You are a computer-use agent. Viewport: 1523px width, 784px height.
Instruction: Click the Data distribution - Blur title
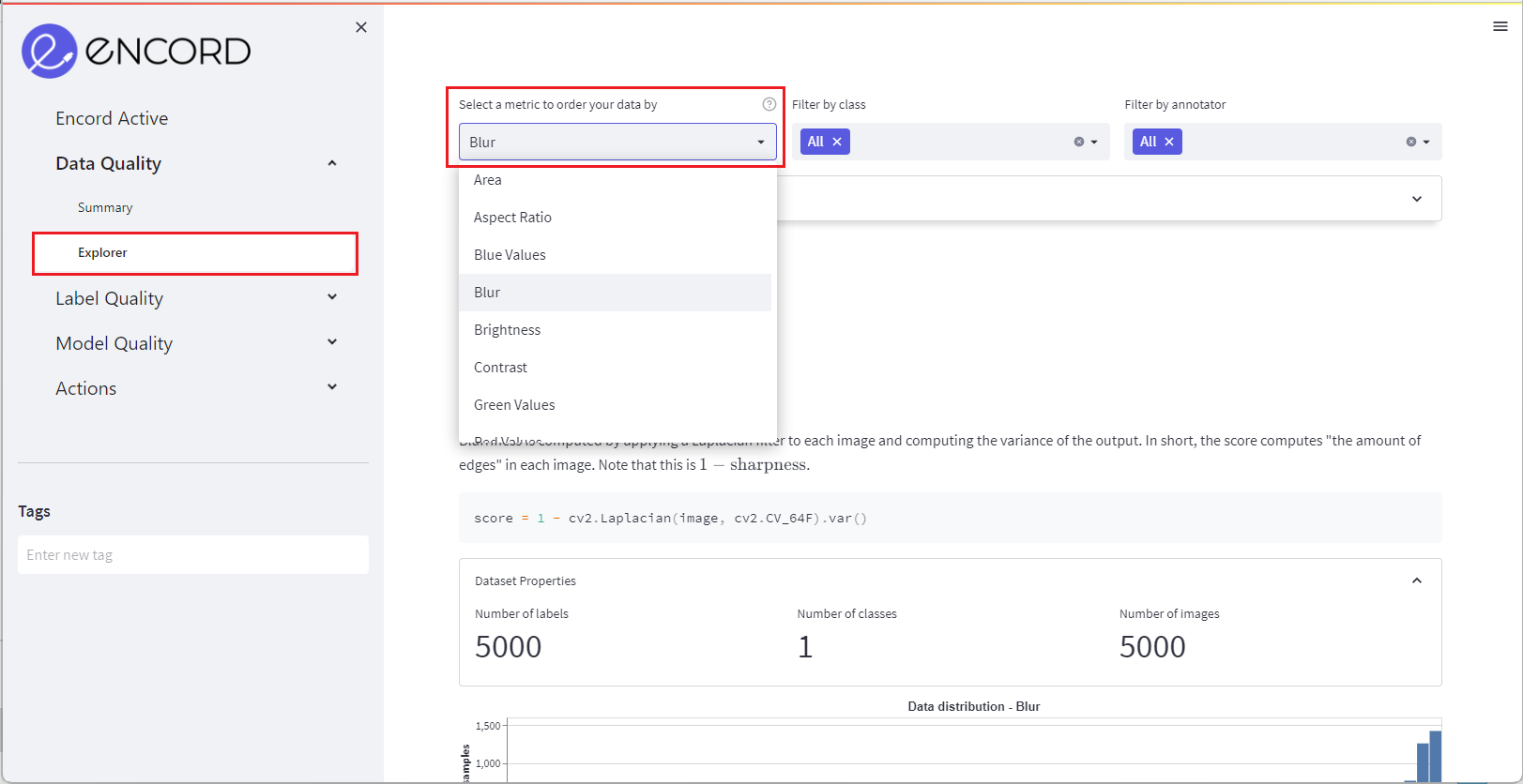click(974, 706)
